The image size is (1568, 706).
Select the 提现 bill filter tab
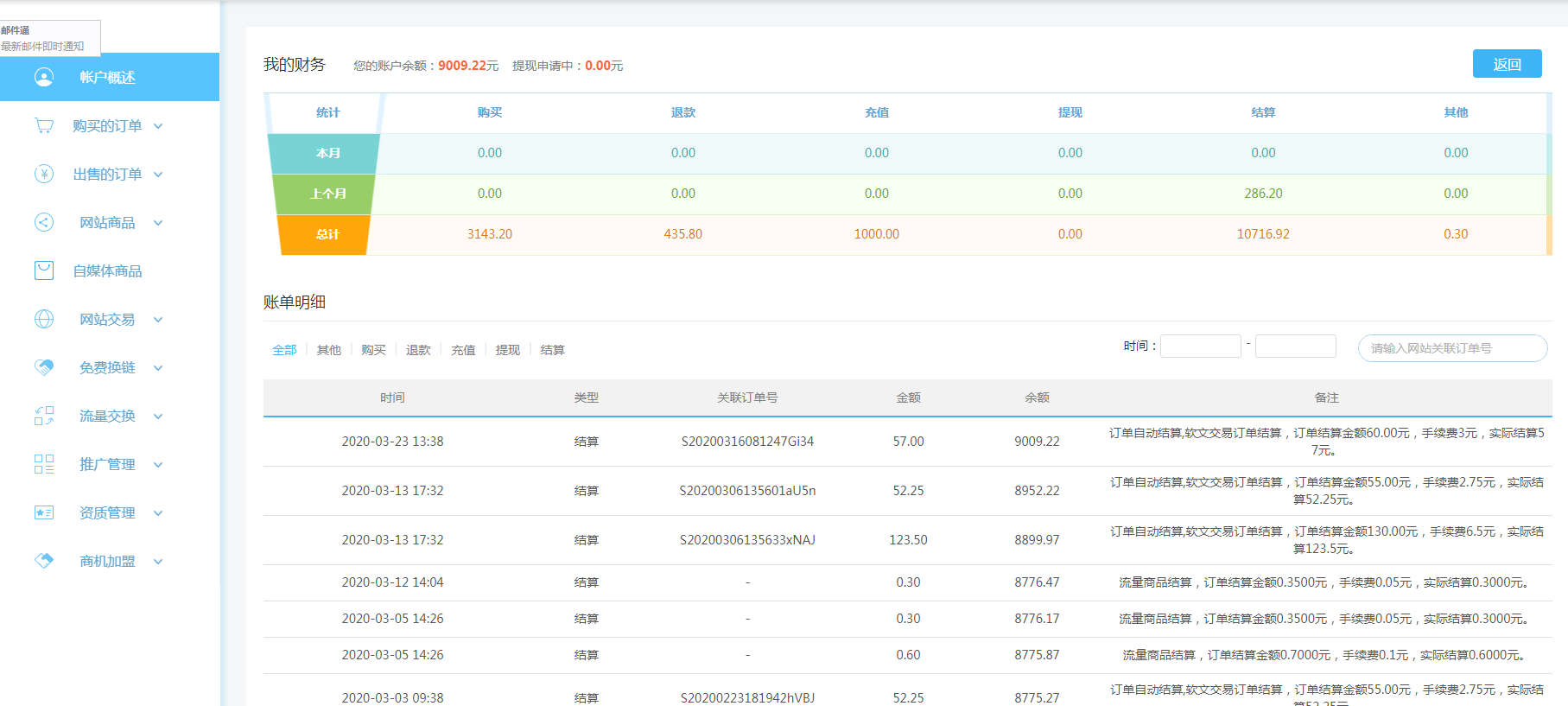(x=508, y=350)
